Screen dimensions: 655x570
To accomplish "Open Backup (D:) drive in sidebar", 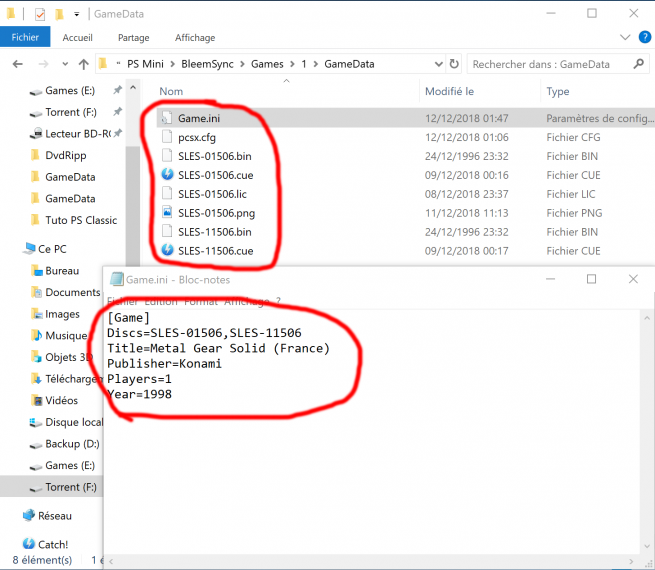I will 72,443.
